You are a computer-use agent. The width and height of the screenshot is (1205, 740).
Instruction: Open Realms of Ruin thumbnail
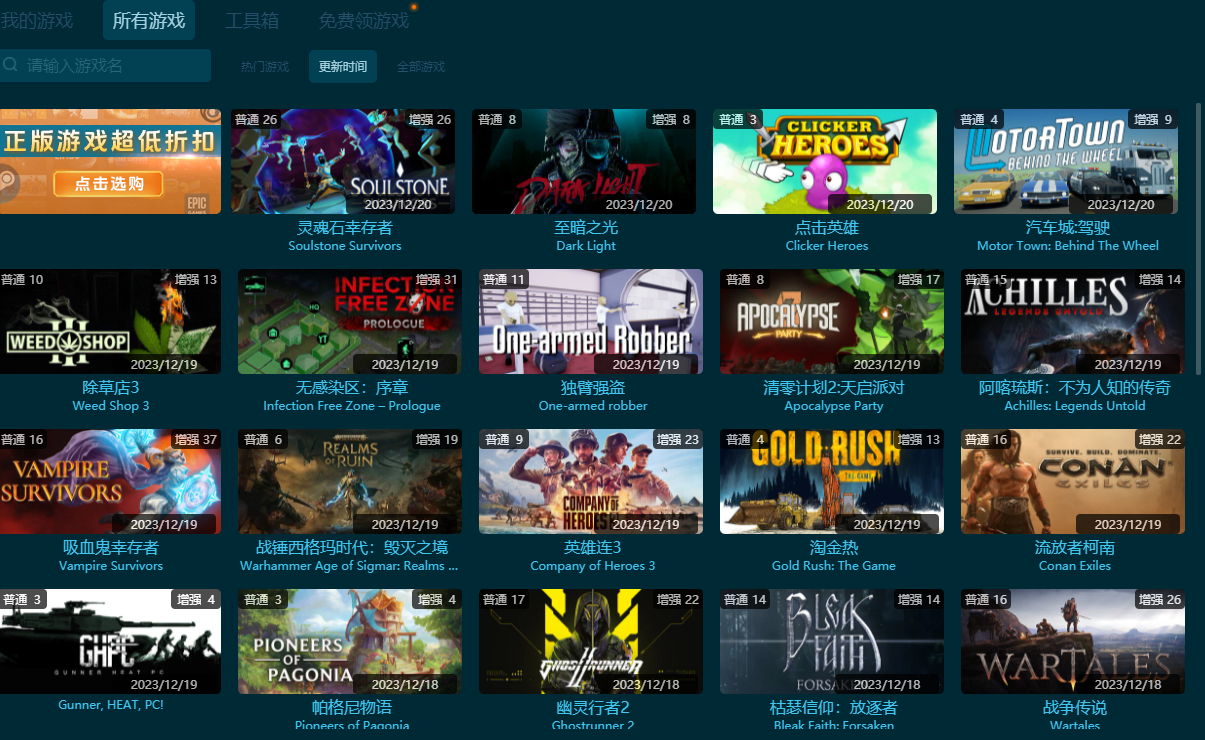click(x=350, y=481)
